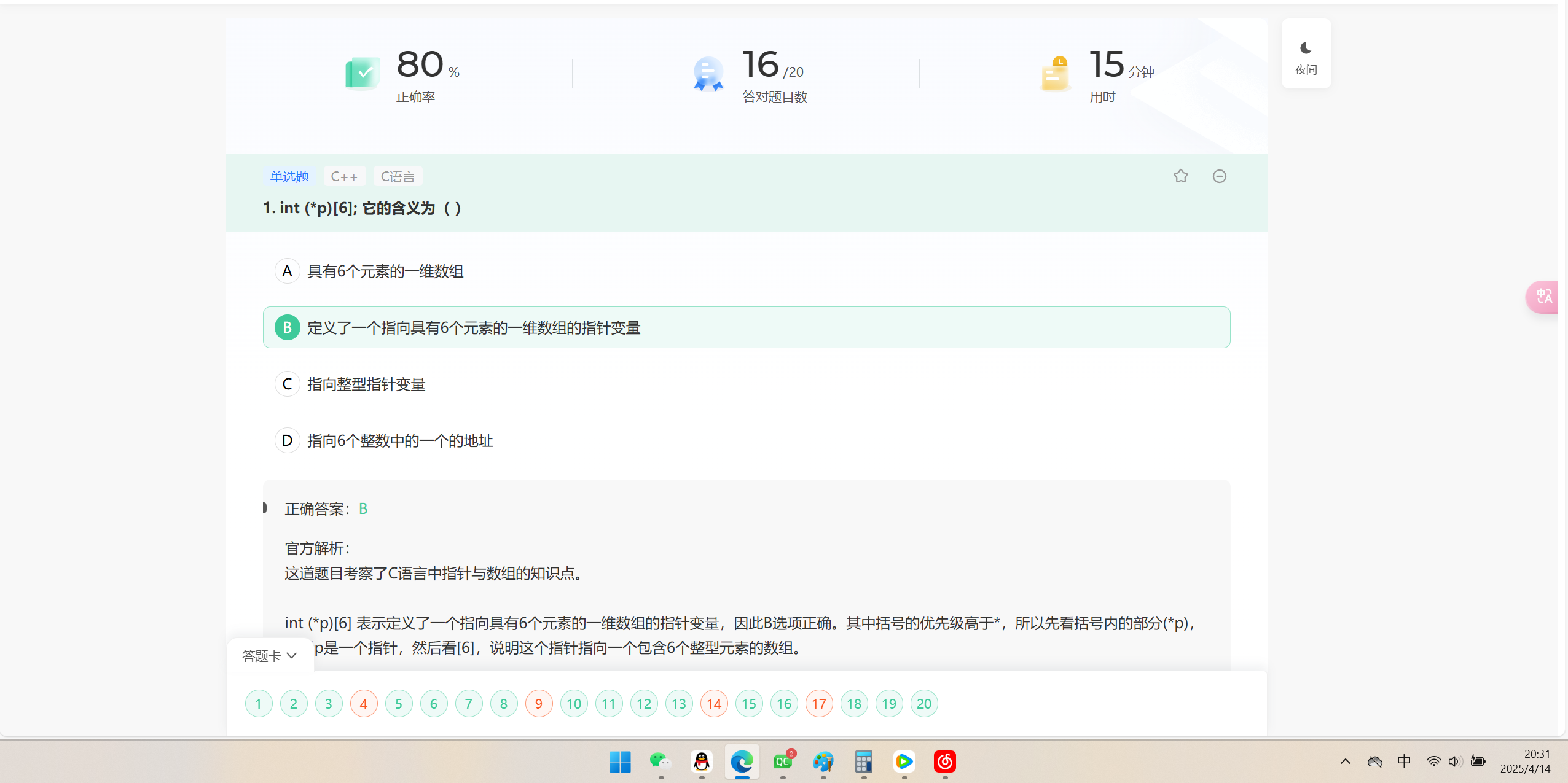Click the C语言 tag label

(398, 176)
